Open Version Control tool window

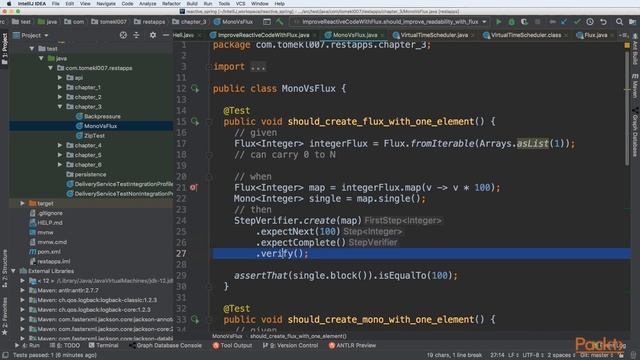pyautogui.click(x=290, y=346)
